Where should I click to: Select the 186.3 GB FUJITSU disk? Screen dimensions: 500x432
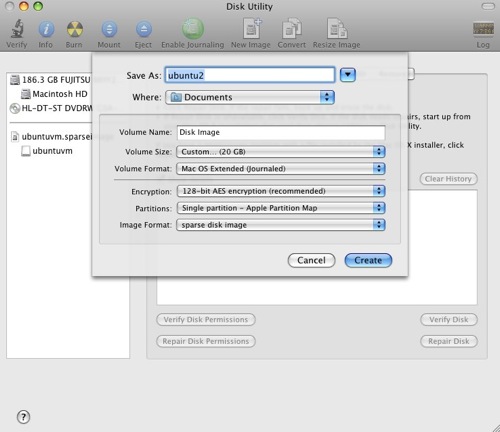coord(50,80)
